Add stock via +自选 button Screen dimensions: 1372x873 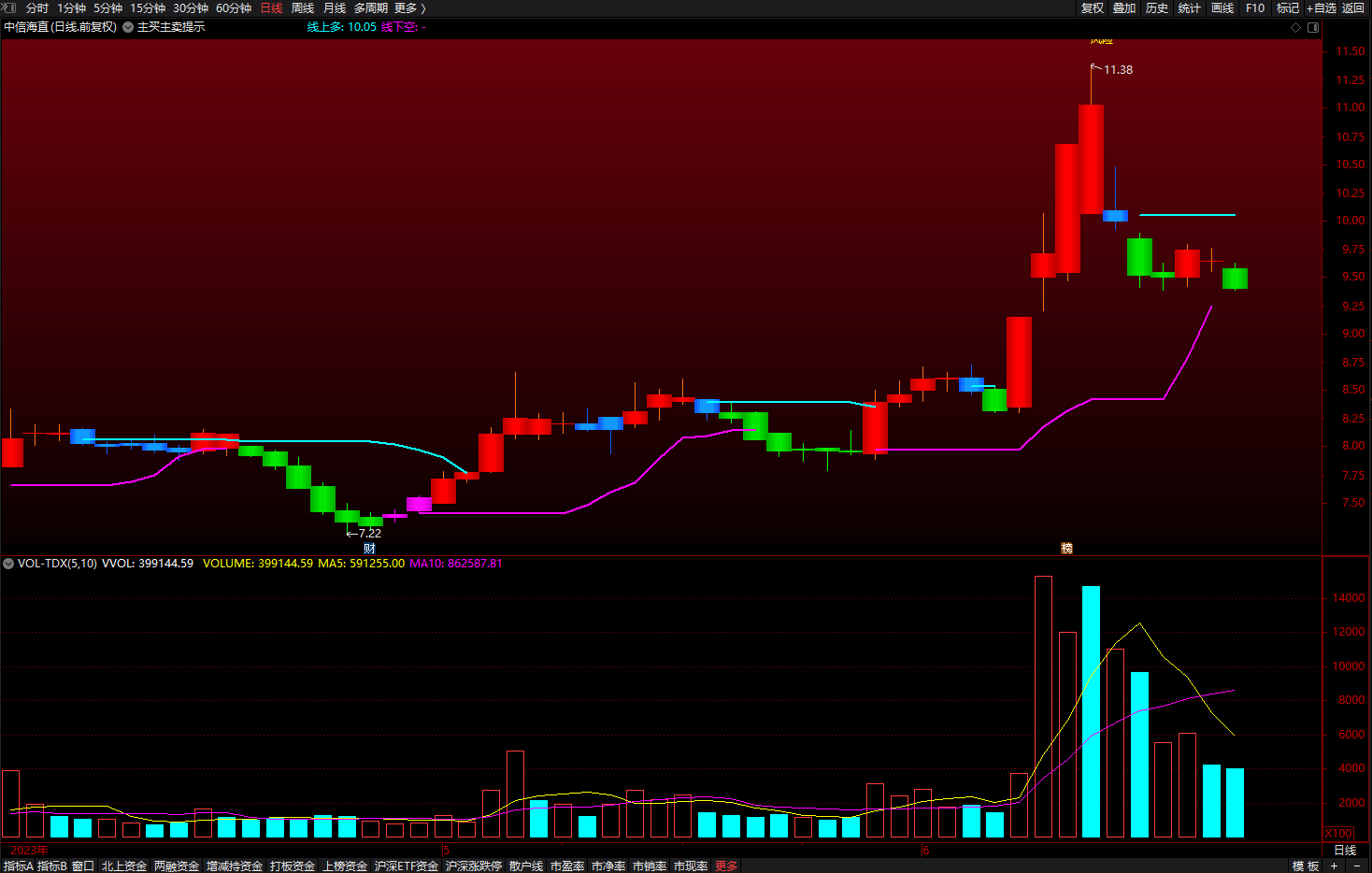point(1322,8)
